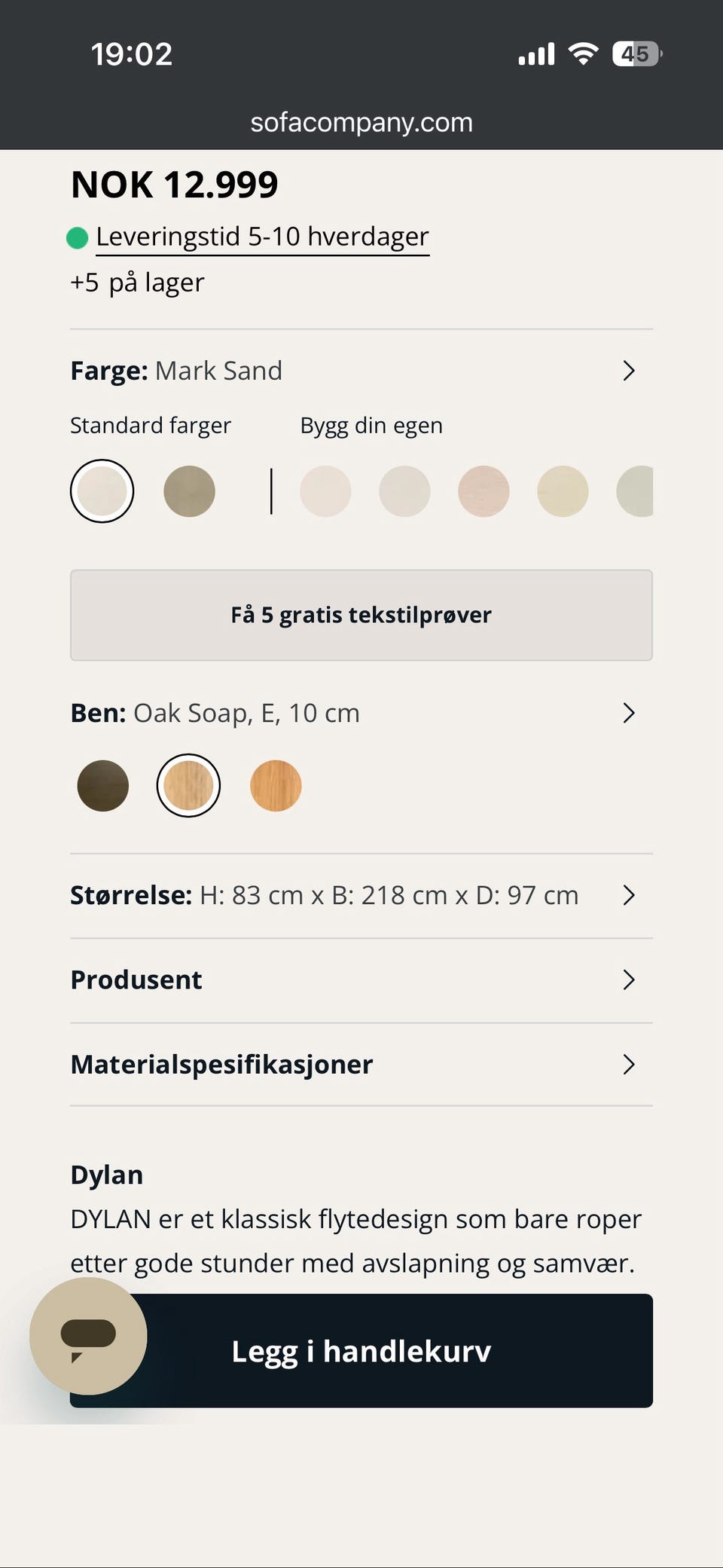Switch to Standard farger colors
The width and height of the screenshot is (723, 1568).
coord(151,426)
